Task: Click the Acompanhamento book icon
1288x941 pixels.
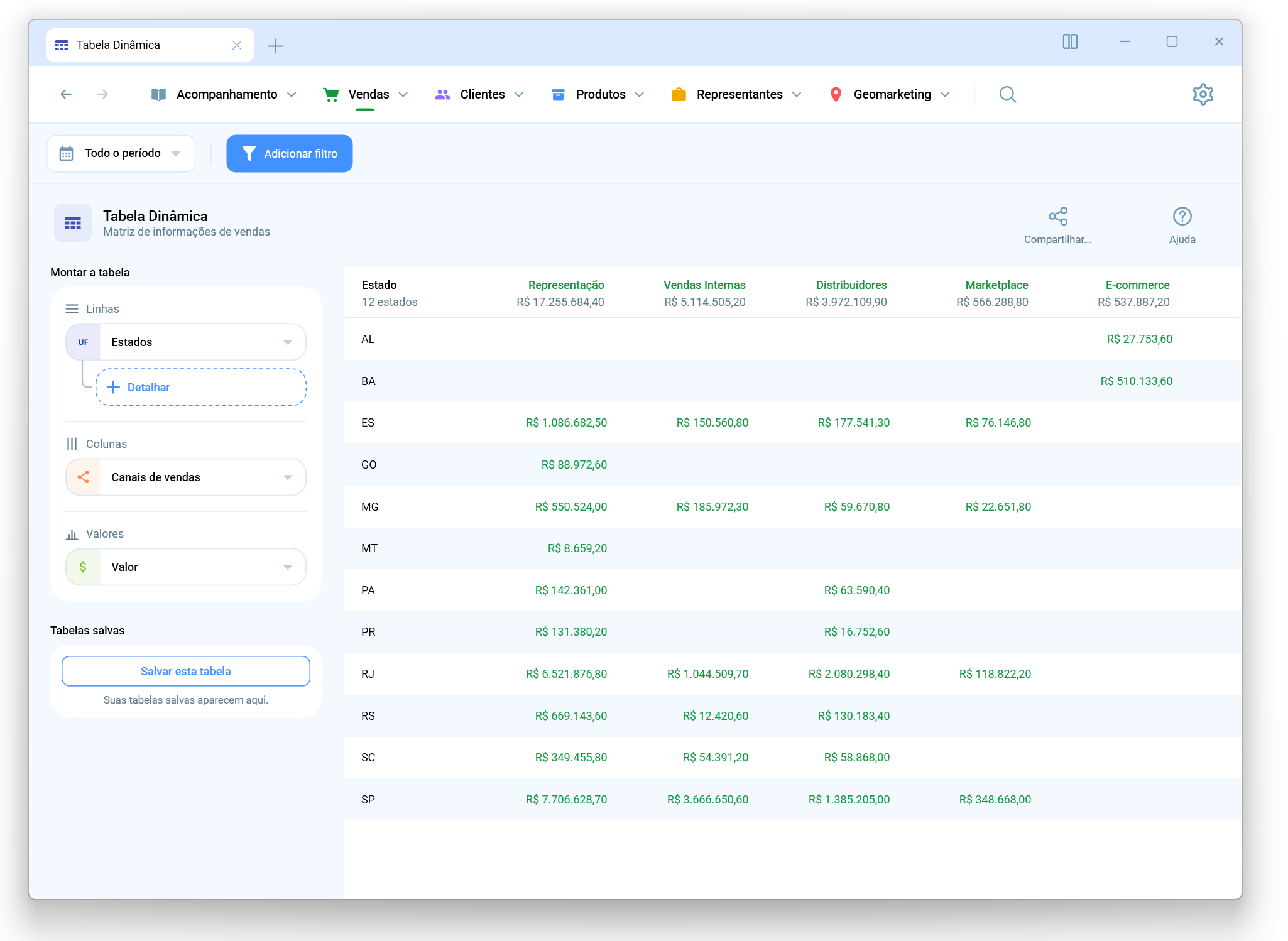Action: click(158, 94)
